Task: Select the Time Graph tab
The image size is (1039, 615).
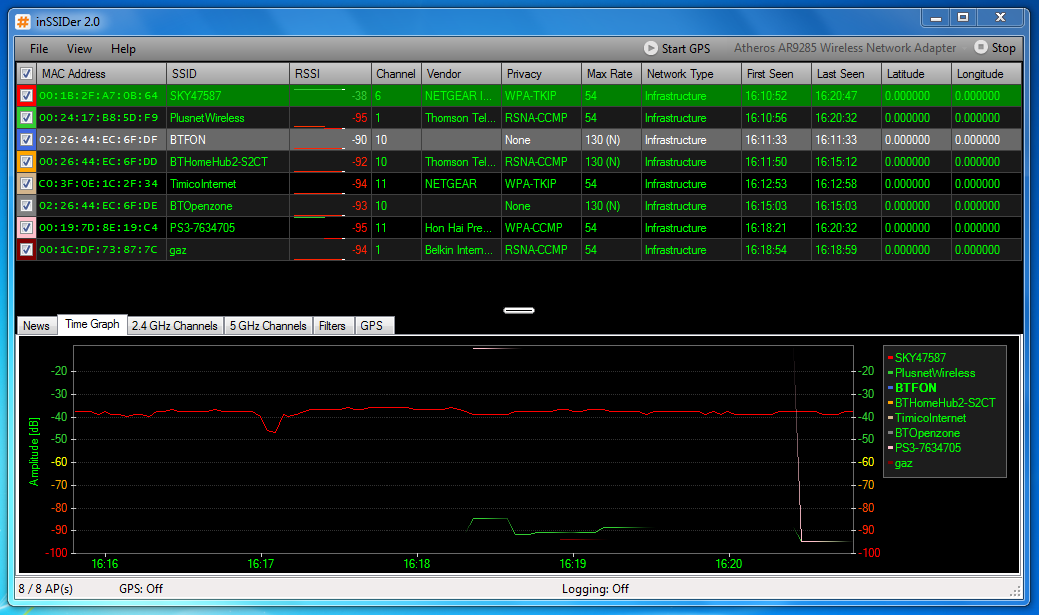Action: click(x=92, y=324)
